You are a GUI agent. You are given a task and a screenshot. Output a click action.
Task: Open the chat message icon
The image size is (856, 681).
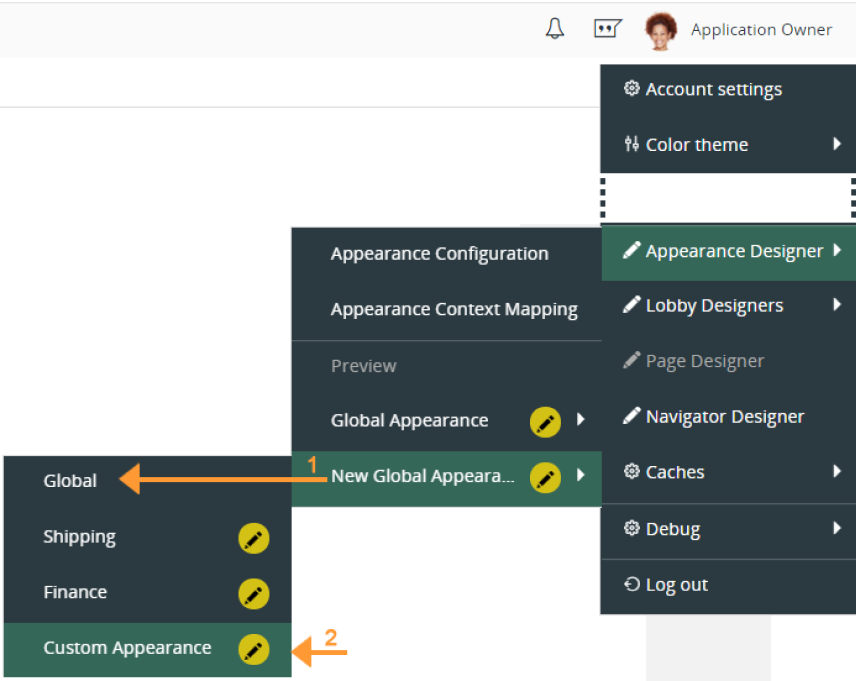coord(607,29)
